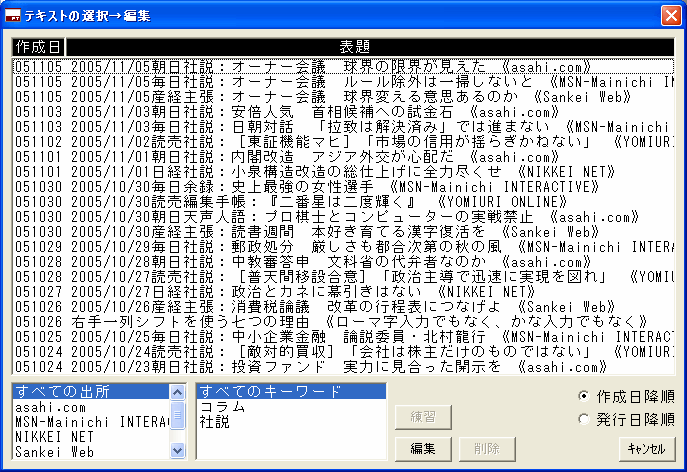
Task: Click the greyed-out 削除 button
Action: pyautogui.click(x=487, y=449)
